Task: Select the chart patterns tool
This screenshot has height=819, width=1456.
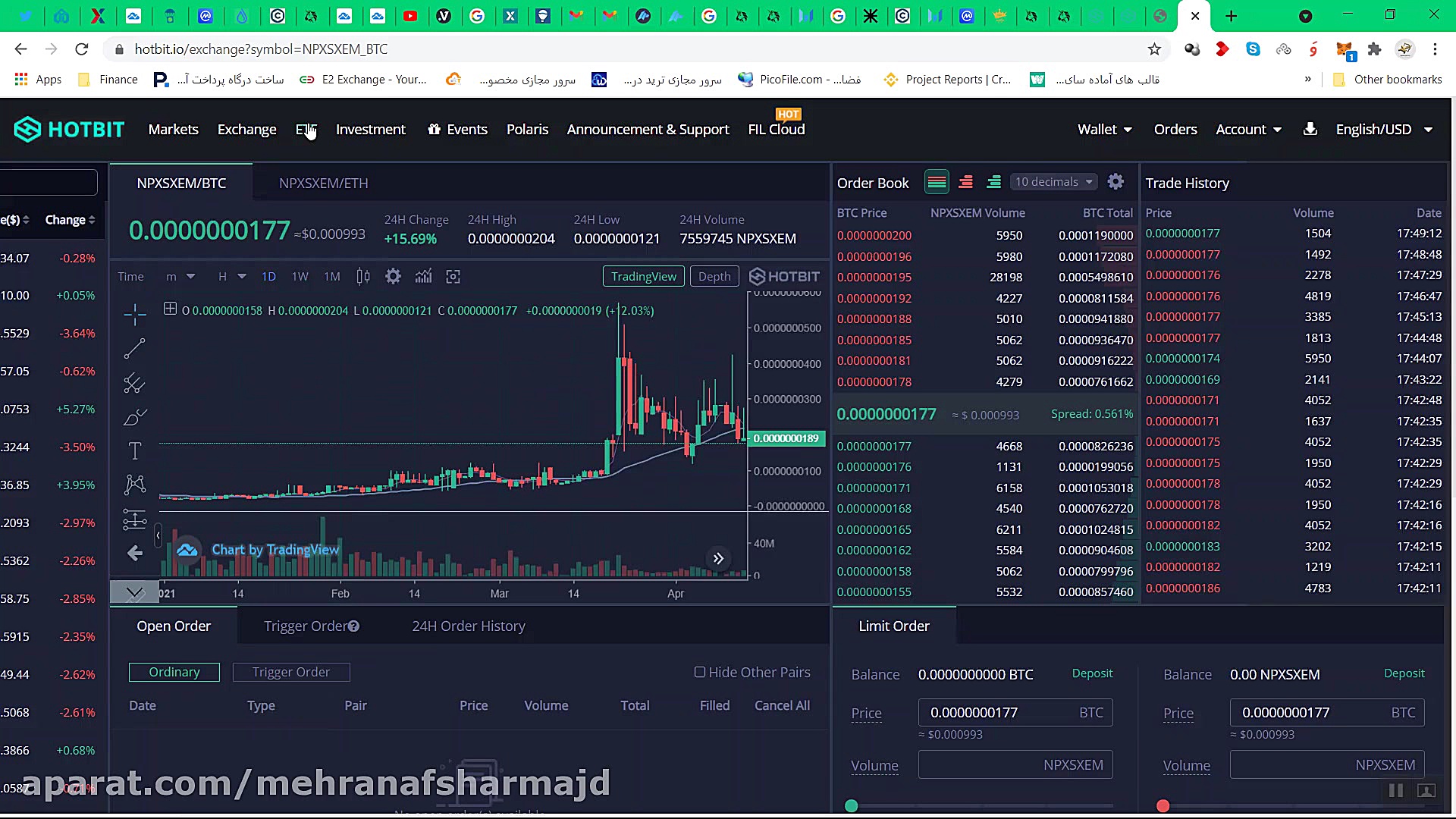Action: pos(135,485)
